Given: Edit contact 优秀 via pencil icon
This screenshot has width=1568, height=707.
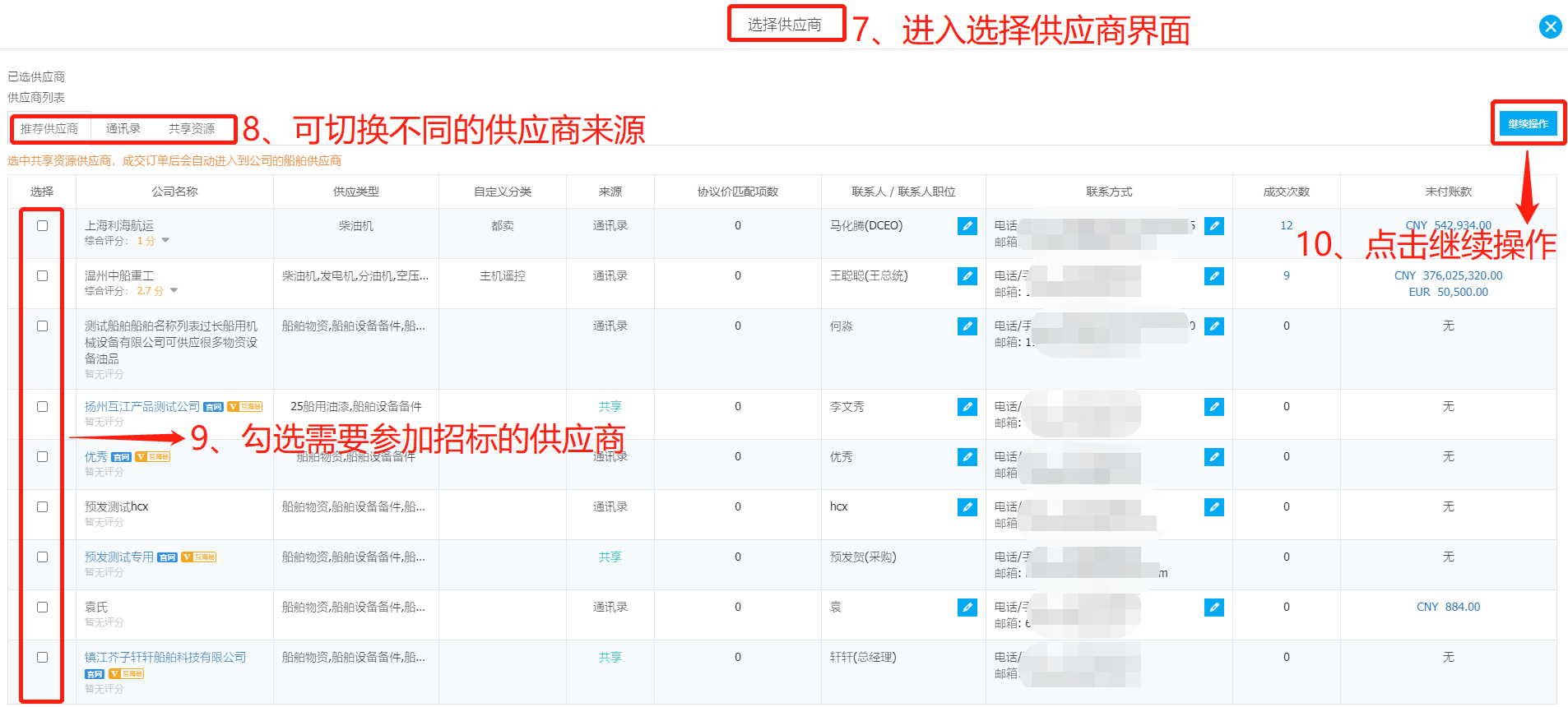Looking at the screenshot, I should (x=967, y=457).
